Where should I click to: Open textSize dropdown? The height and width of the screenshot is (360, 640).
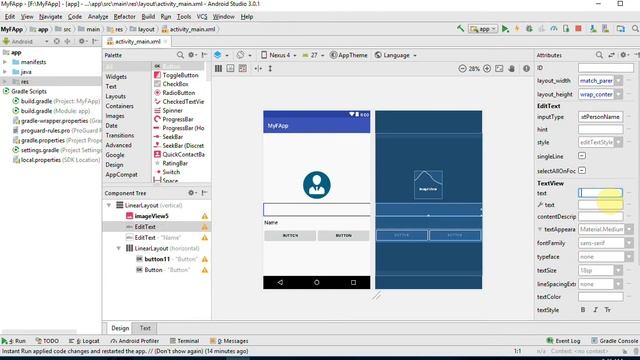coord(618,270)
